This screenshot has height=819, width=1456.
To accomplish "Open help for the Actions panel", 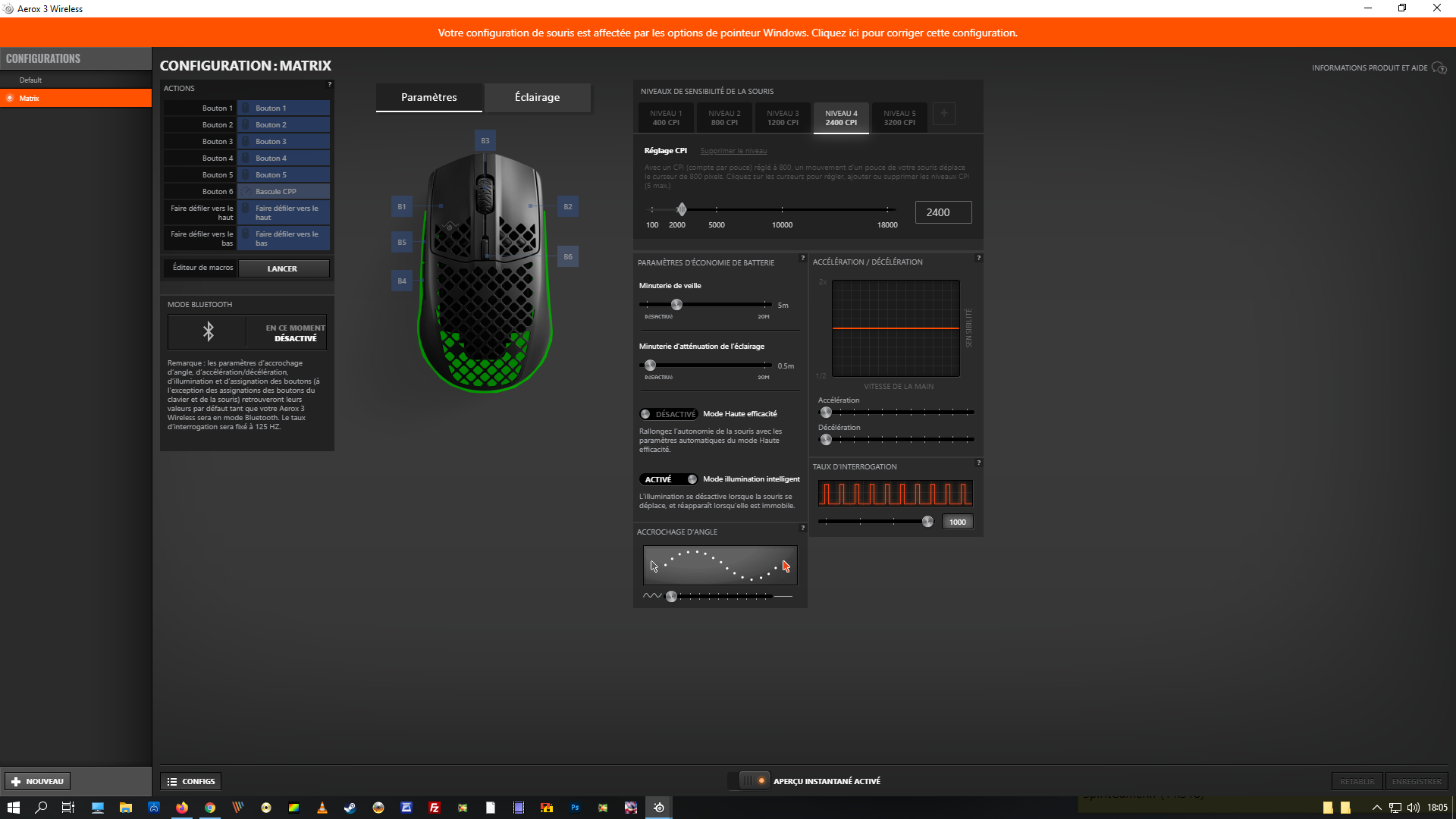I will (329, 84).
